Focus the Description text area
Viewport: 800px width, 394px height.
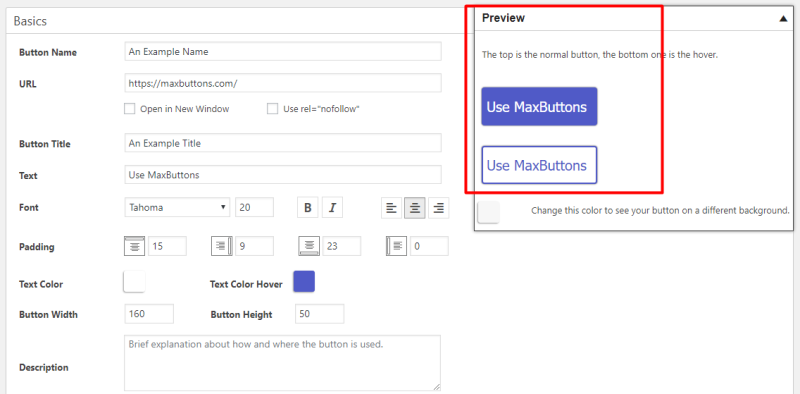point(283,363)
